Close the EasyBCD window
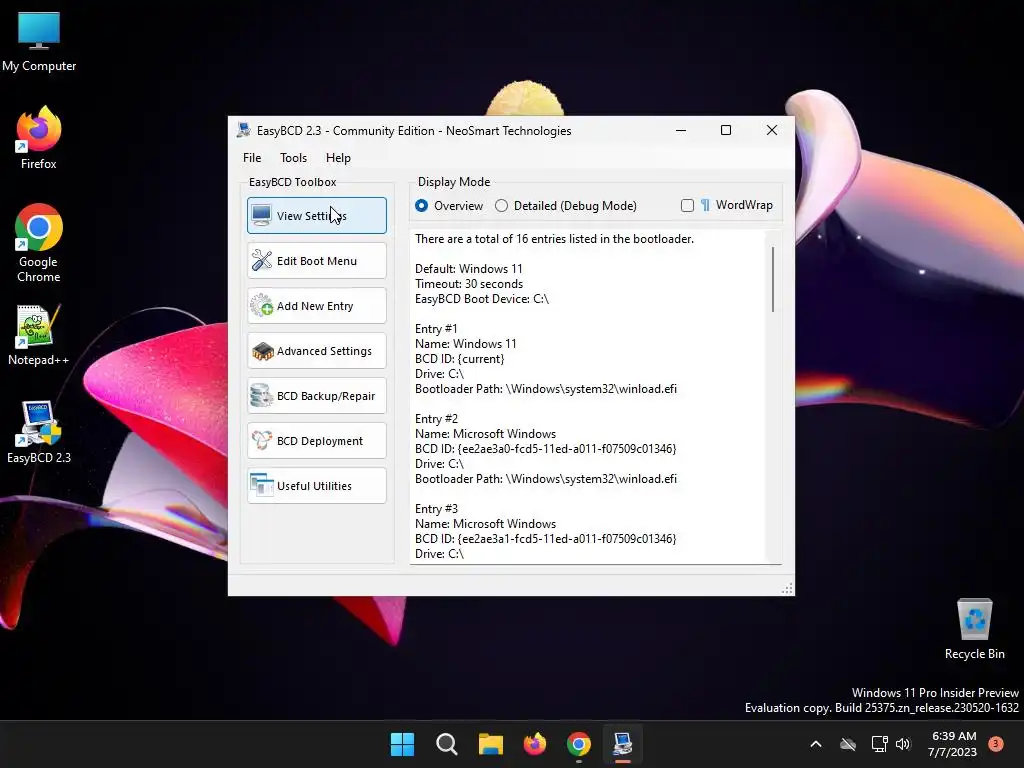 click(771, 131)
